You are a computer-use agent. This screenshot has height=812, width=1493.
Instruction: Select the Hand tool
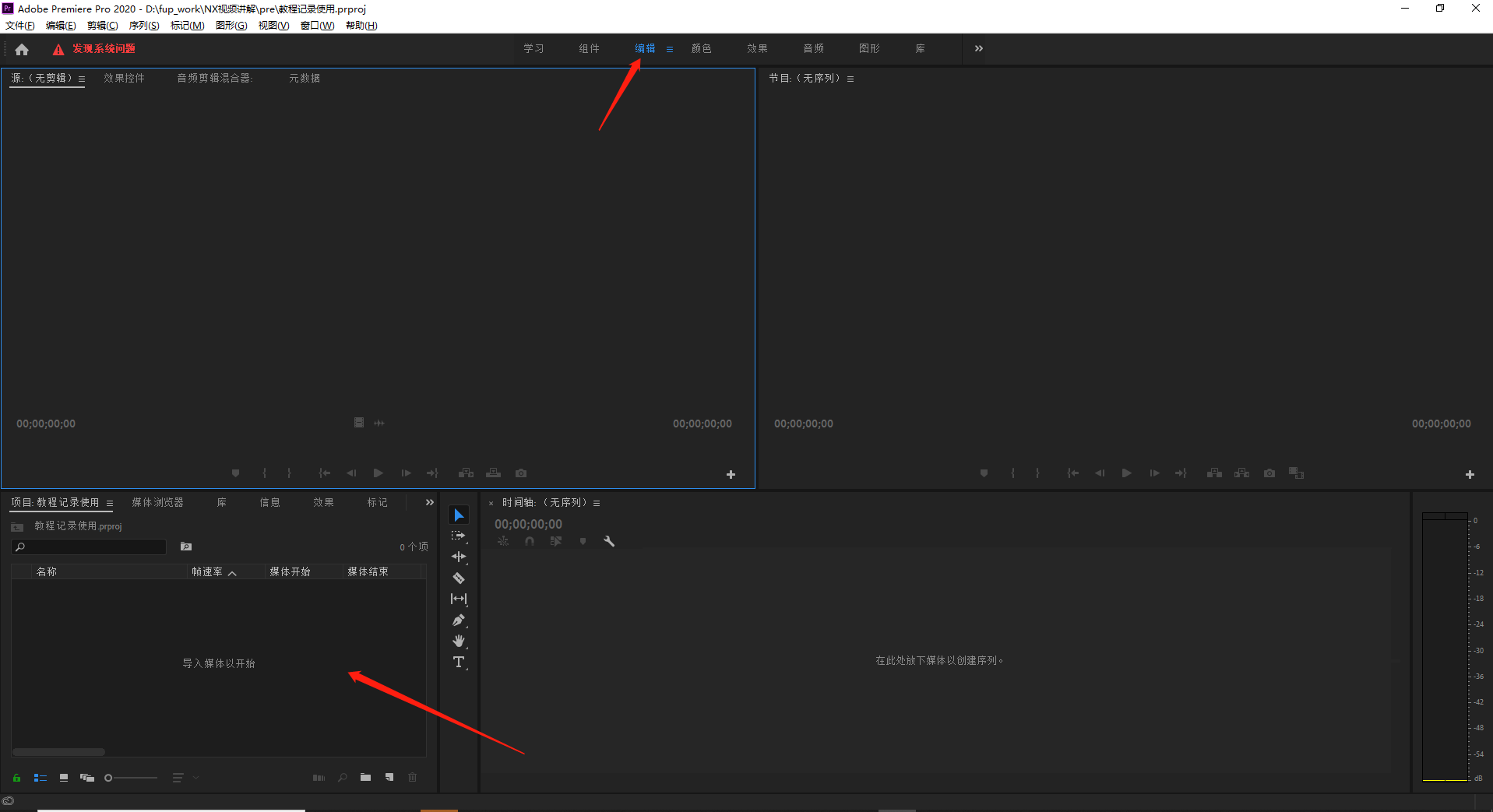[x=459, y=641]
